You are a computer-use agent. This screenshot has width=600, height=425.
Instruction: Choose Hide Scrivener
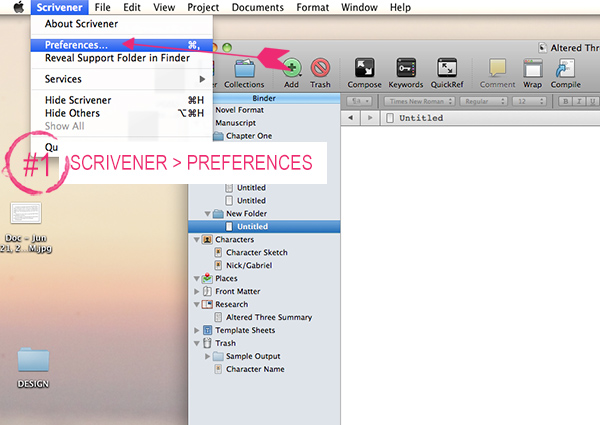[x=122, y=100]
